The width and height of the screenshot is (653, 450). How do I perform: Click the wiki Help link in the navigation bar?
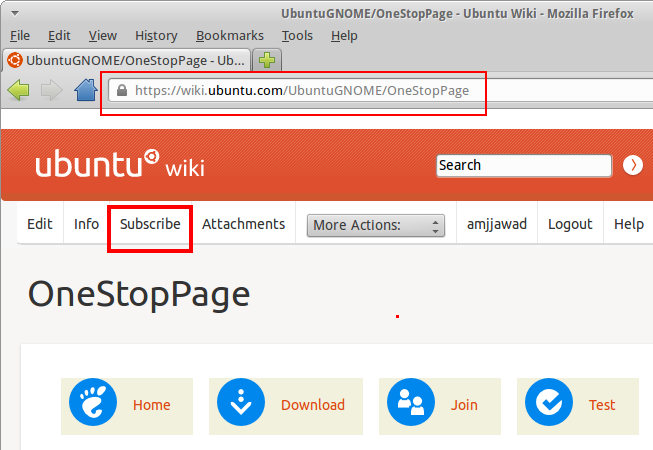coord(628,224)
